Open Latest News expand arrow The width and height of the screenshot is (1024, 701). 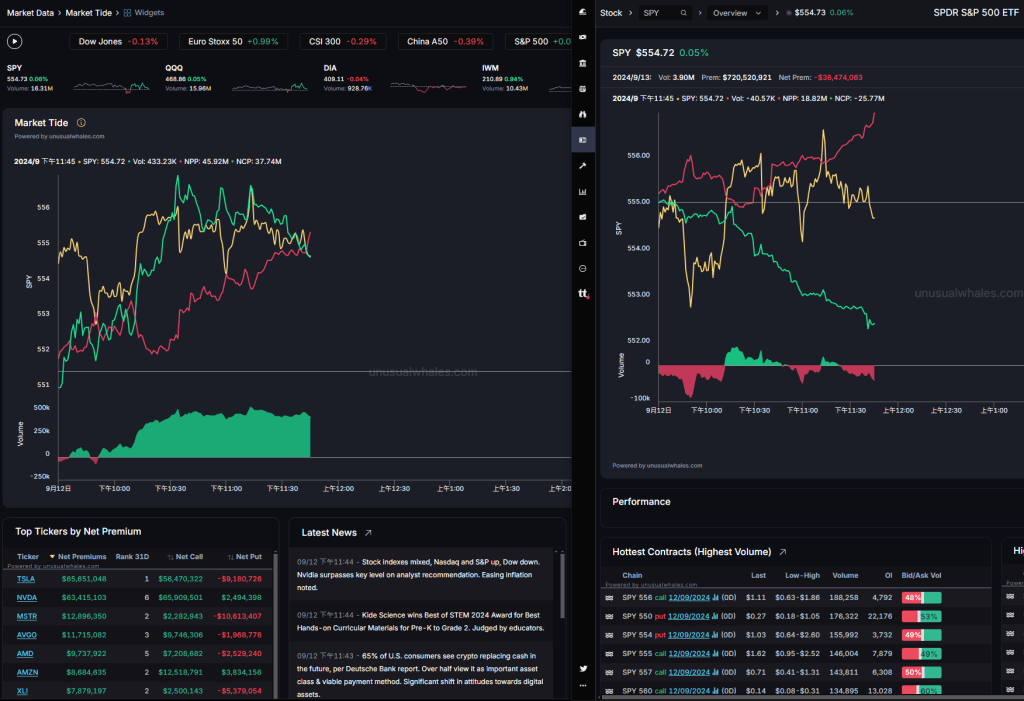click(368, 533)
